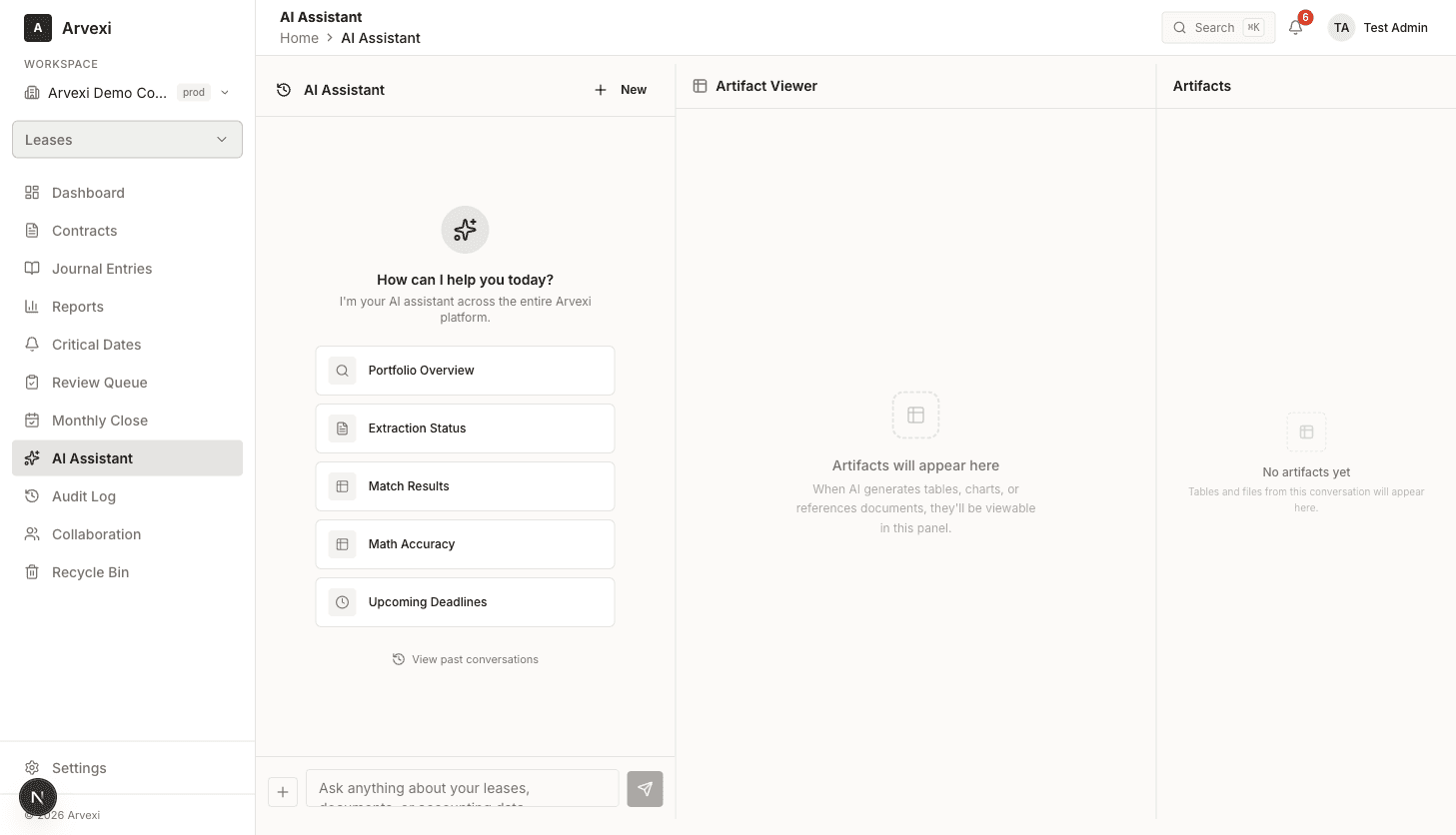Click the search magnifier in the top bar
The image size is (1456, 835).
tap(1180, 27)
